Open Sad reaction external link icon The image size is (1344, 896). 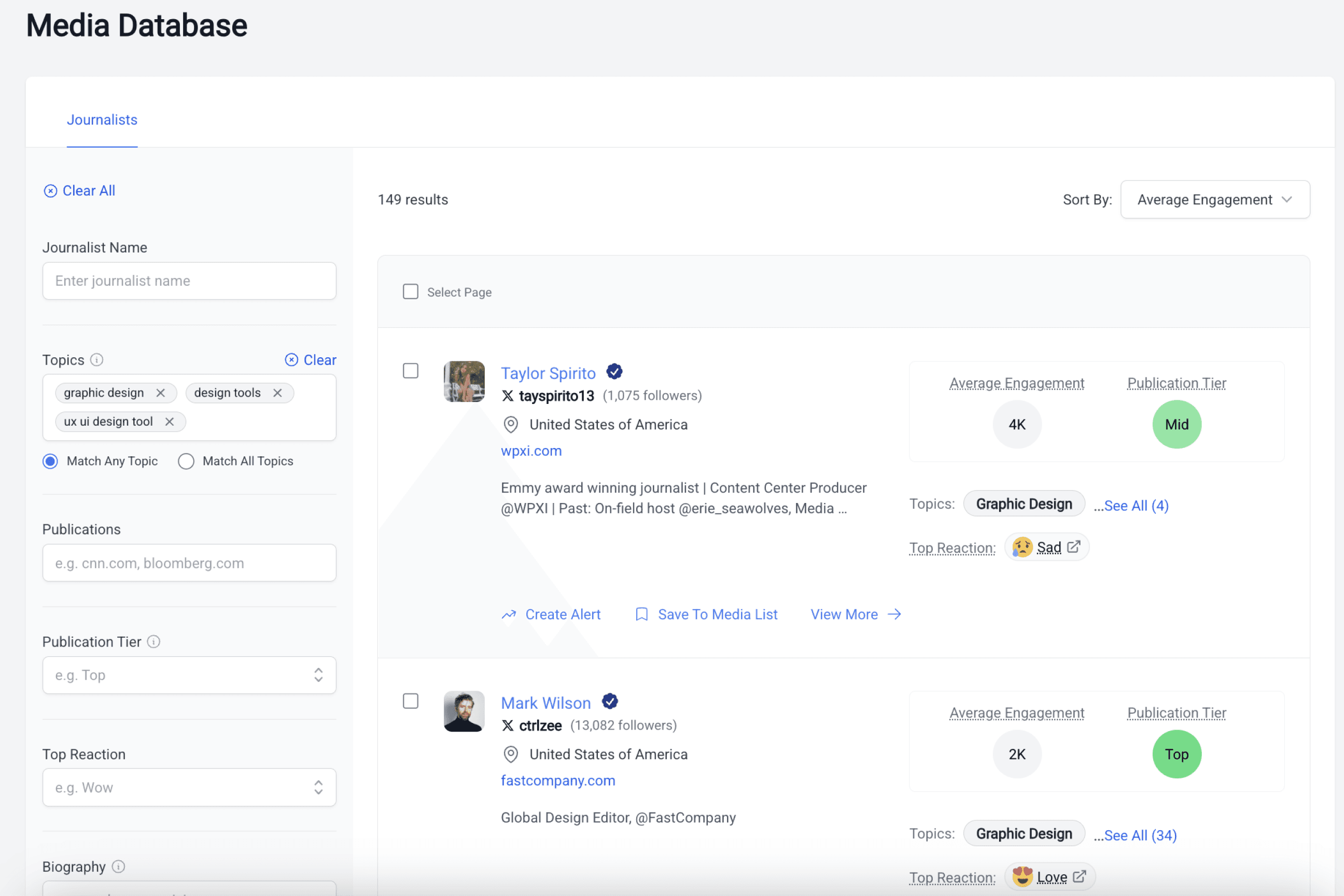[x=1074, y=547]
